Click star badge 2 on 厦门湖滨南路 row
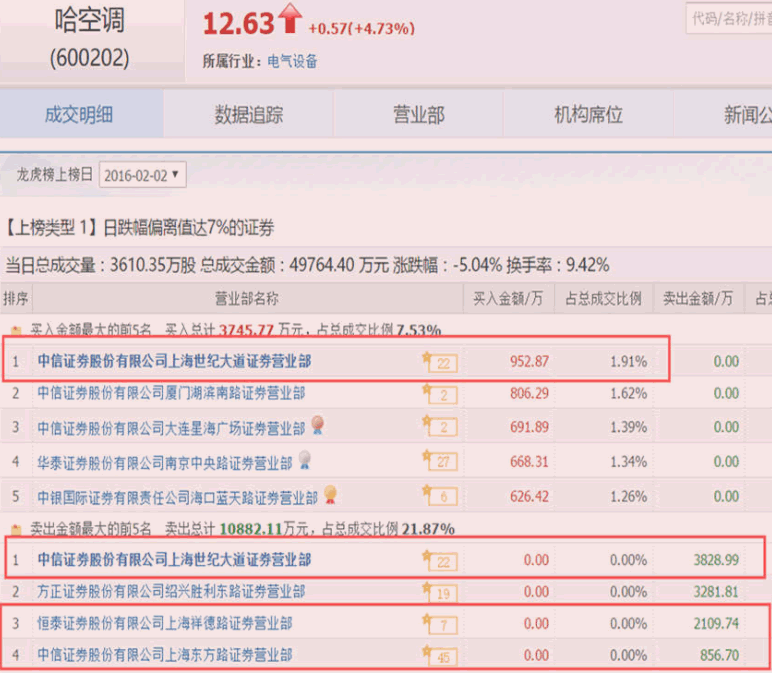772x673 pixels. 440,393
